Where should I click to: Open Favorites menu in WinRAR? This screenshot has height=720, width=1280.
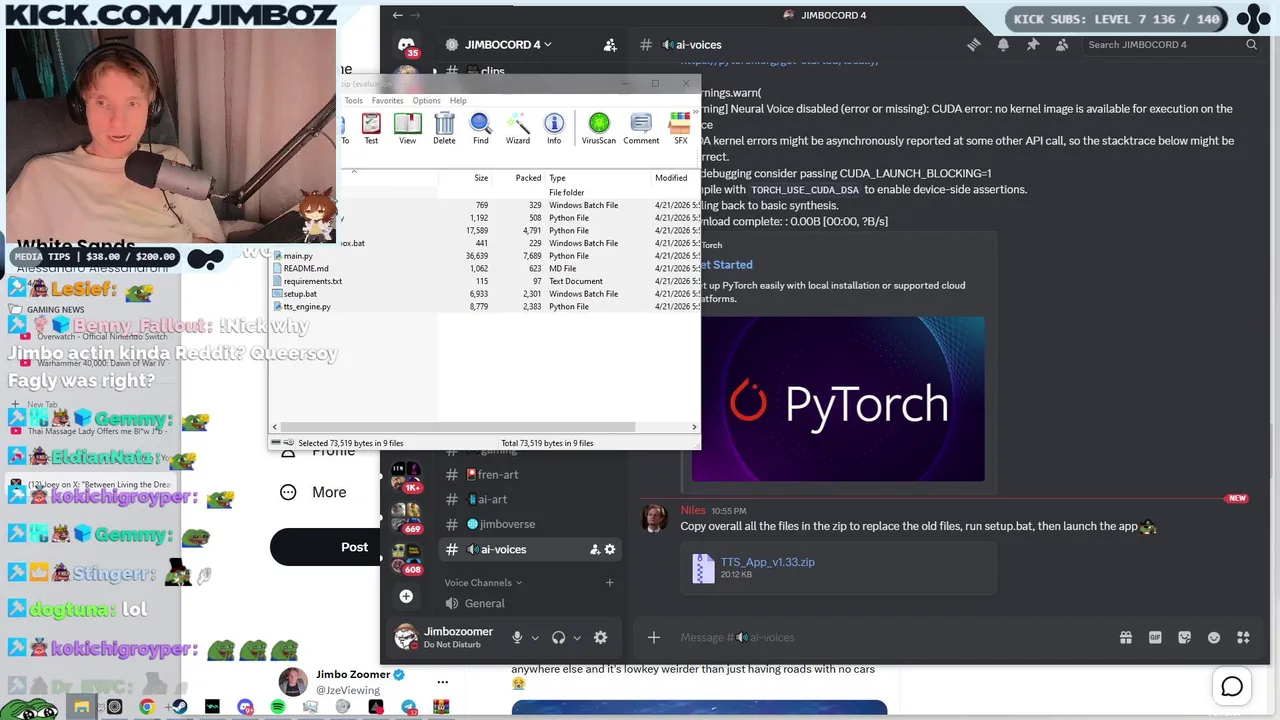[x=387, y=100]
